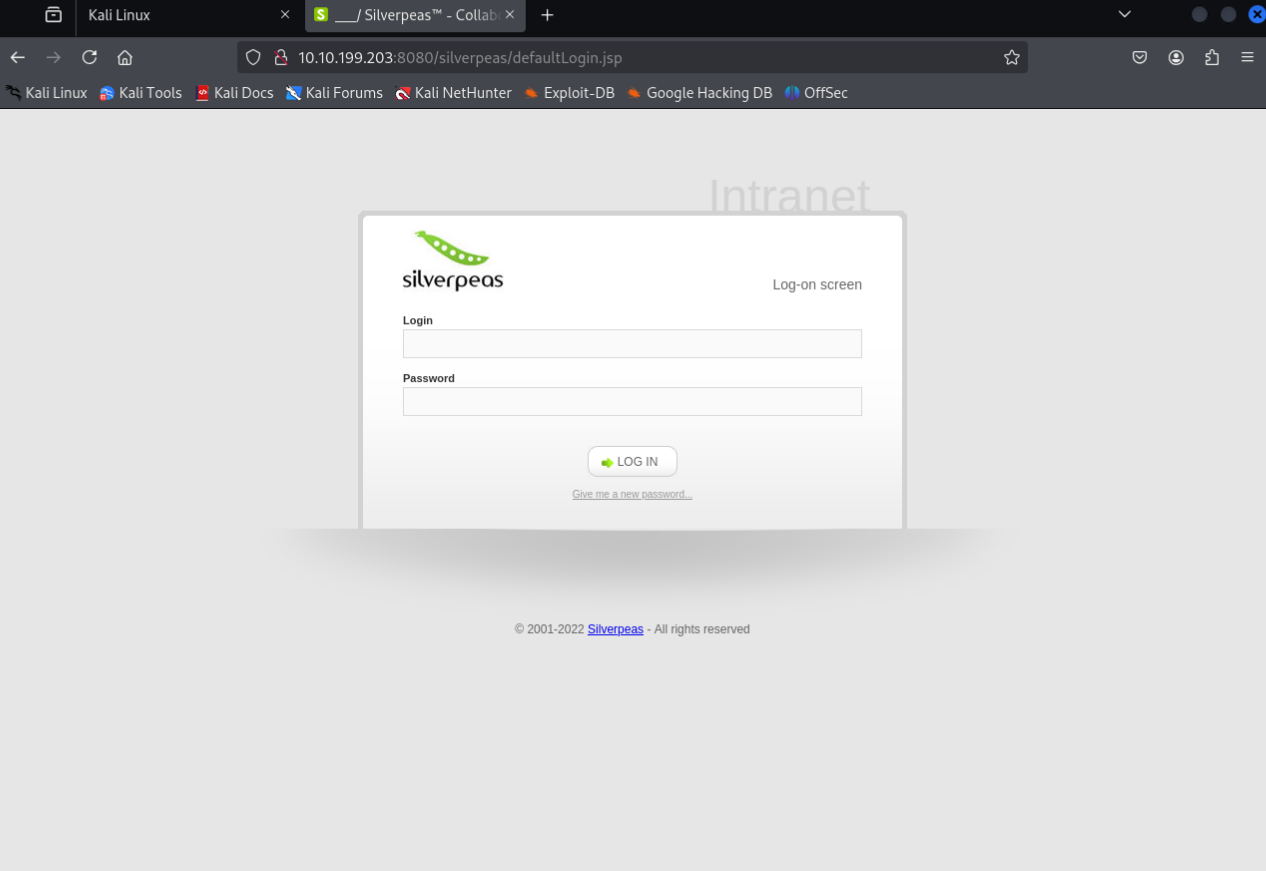Bookmark this page with the star icon
1266x871 pixels.
point(1012,57)
